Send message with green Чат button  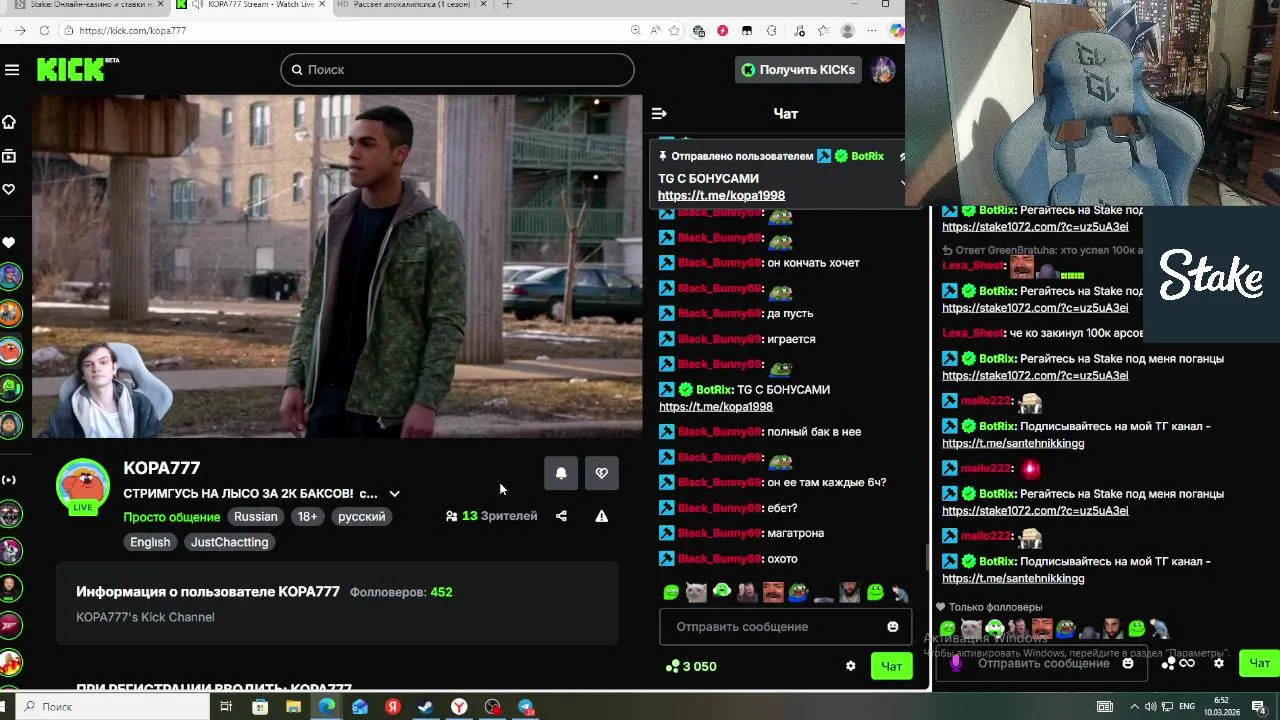click(891, 666)
